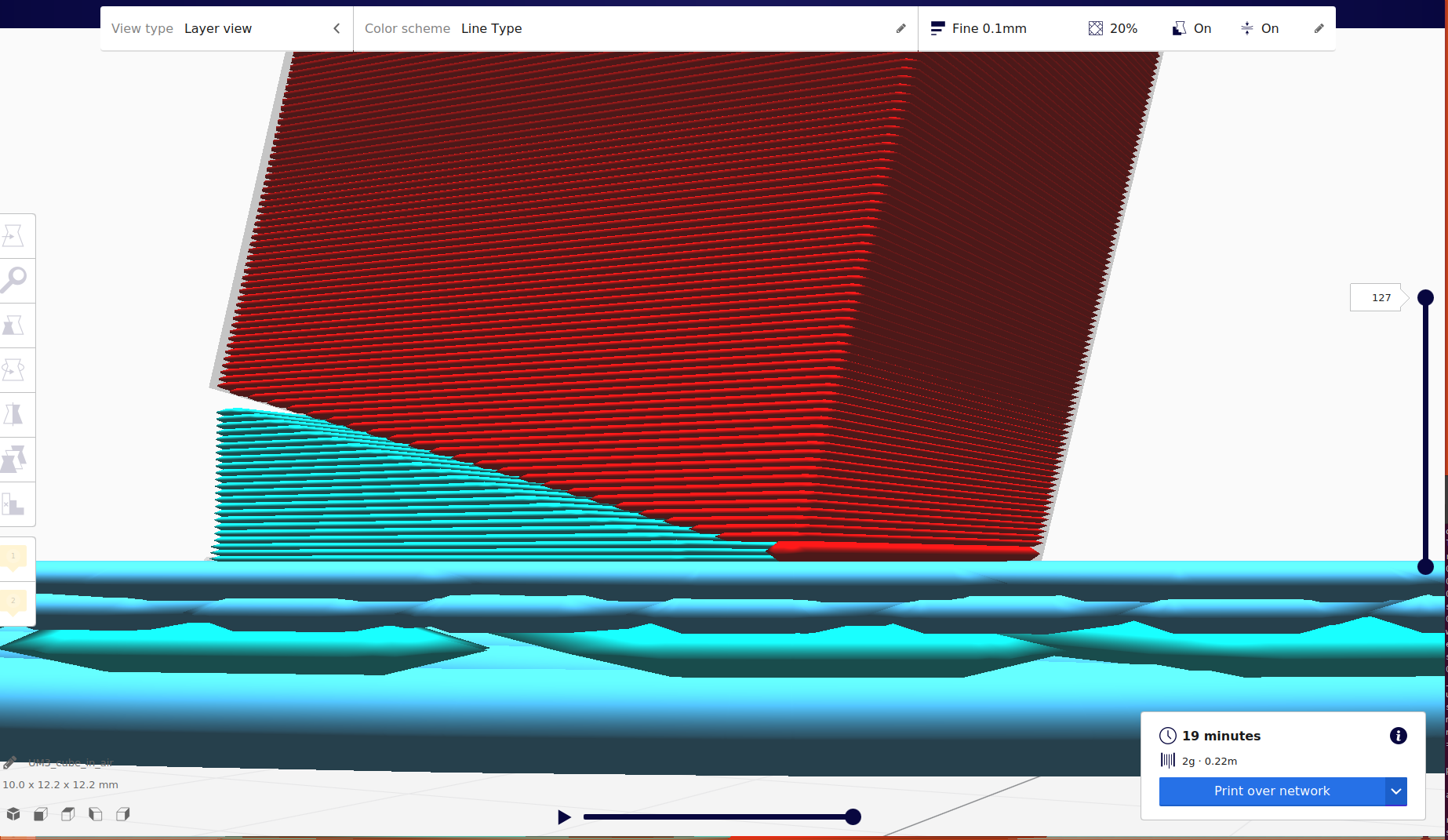
Task: Select the Per Model Settings tool
Action: coord(13,459)
